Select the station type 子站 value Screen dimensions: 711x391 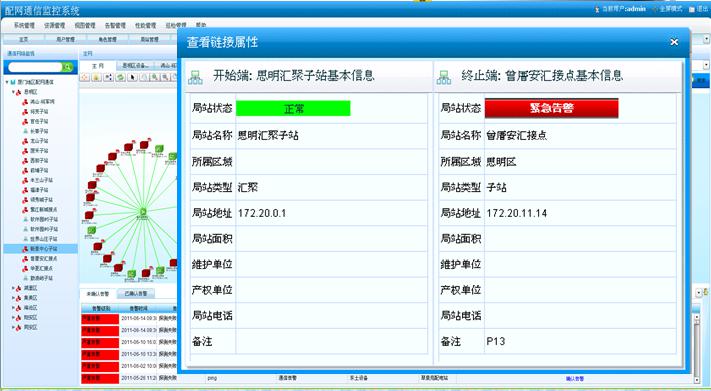(497, 187)
